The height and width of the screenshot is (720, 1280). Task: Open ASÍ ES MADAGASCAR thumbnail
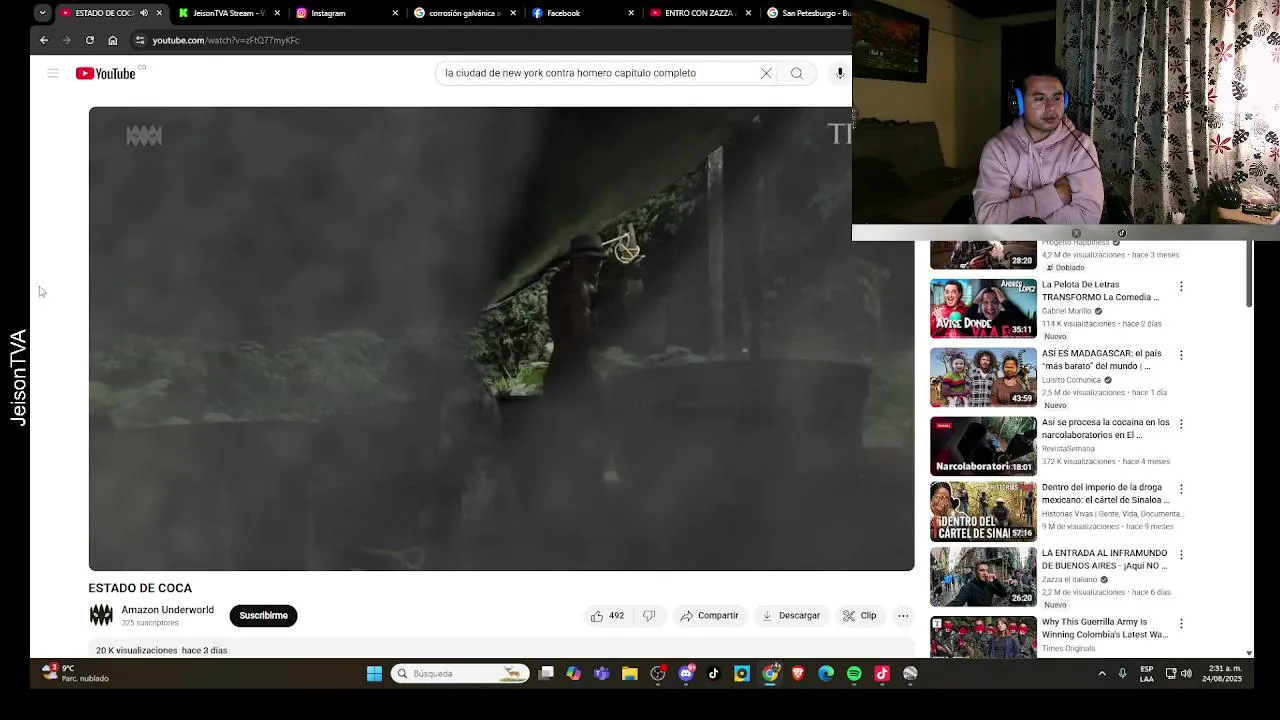(x=983, y=378)
